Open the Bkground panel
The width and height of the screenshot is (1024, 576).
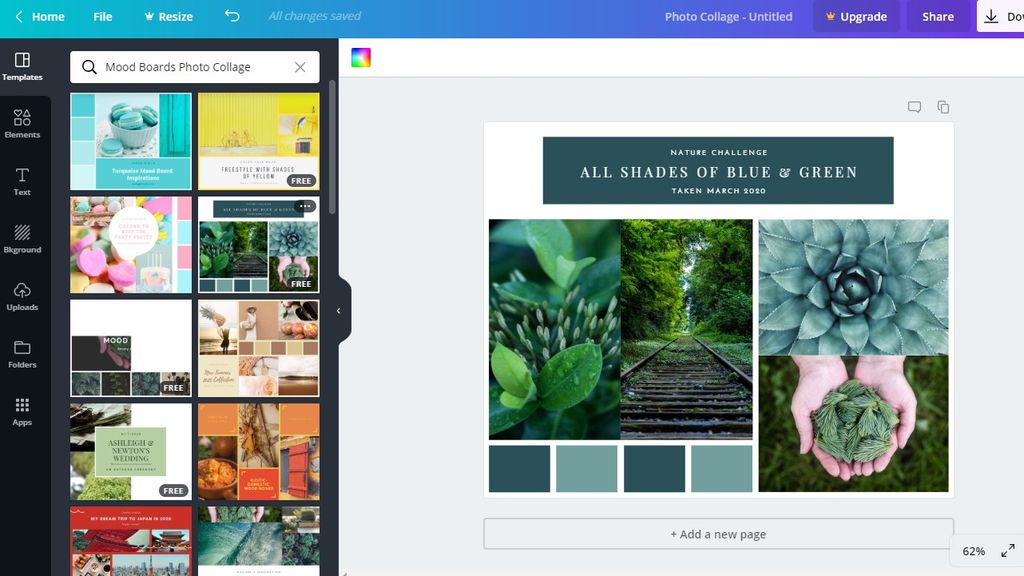[22, 240]
